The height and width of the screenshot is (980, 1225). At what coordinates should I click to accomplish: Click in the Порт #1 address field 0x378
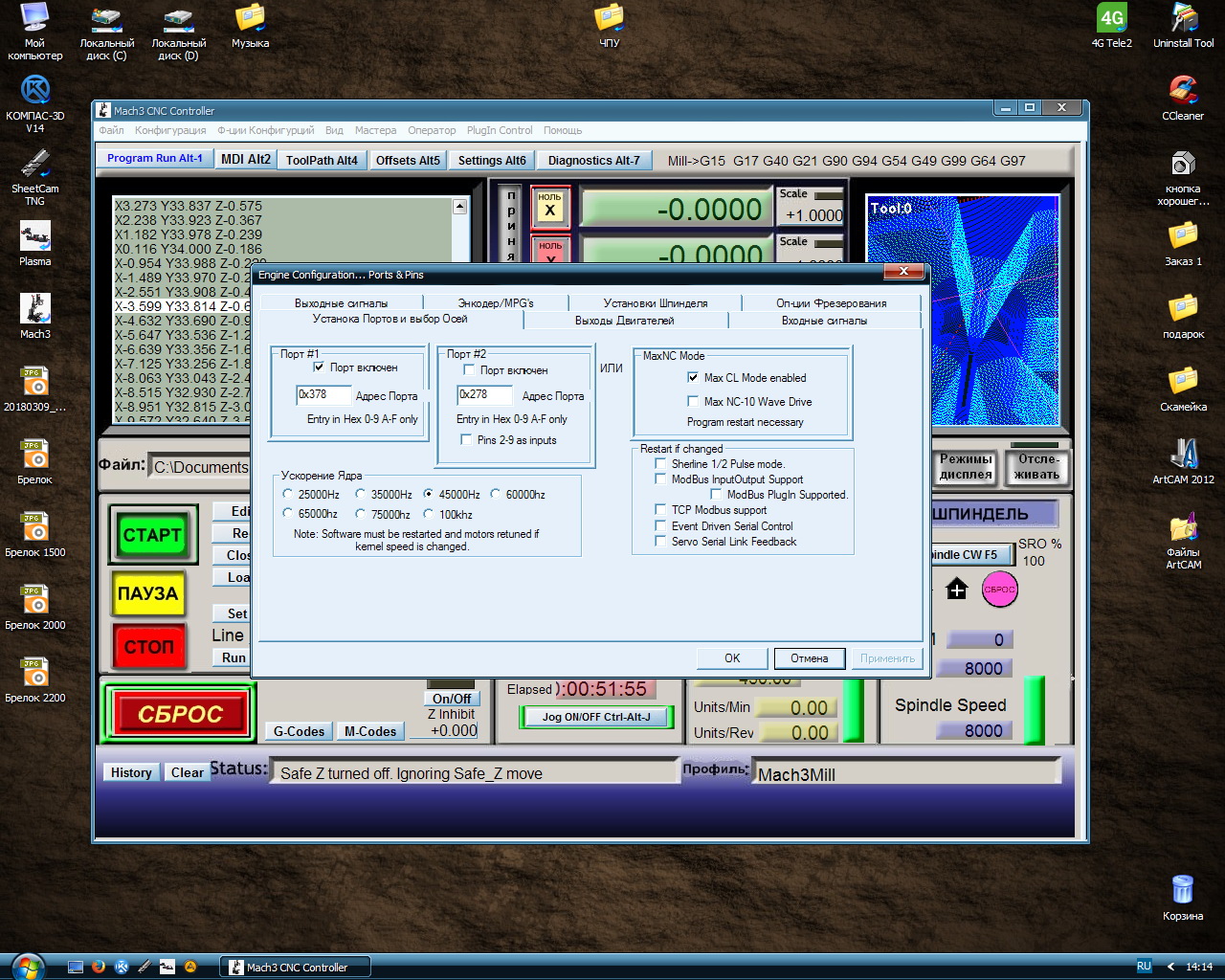(x=323, y=394)
